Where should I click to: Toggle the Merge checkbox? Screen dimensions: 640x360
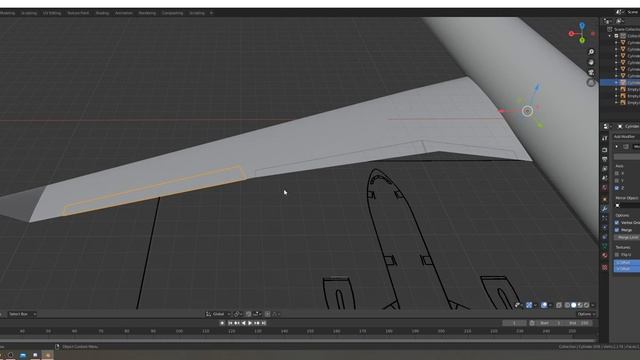click(x=617, y=230)
